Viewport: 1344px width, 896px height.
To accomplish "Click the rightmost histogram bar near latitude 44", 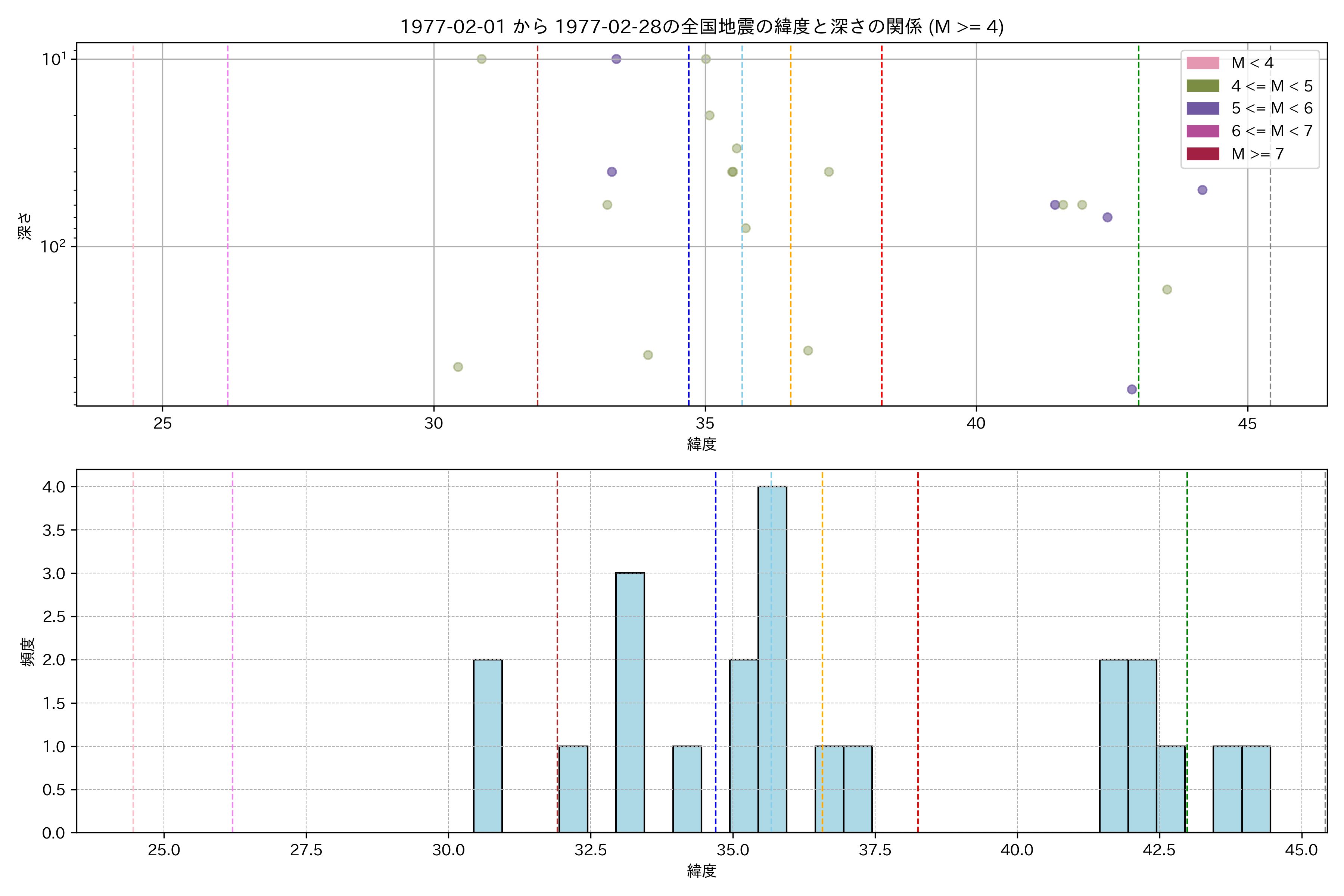I will 1256,789.
